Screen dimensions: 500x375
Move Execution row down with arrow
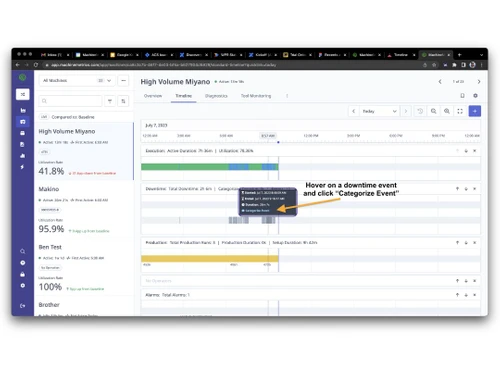pyautogui.click(x=466, y=151)
